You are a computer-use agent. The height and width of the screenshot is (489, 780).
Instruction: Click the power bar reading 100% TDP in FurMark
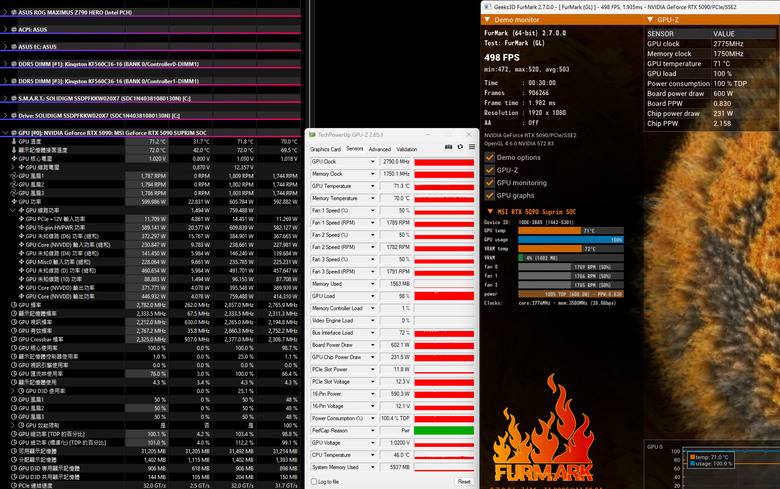[x=571, y=294]
